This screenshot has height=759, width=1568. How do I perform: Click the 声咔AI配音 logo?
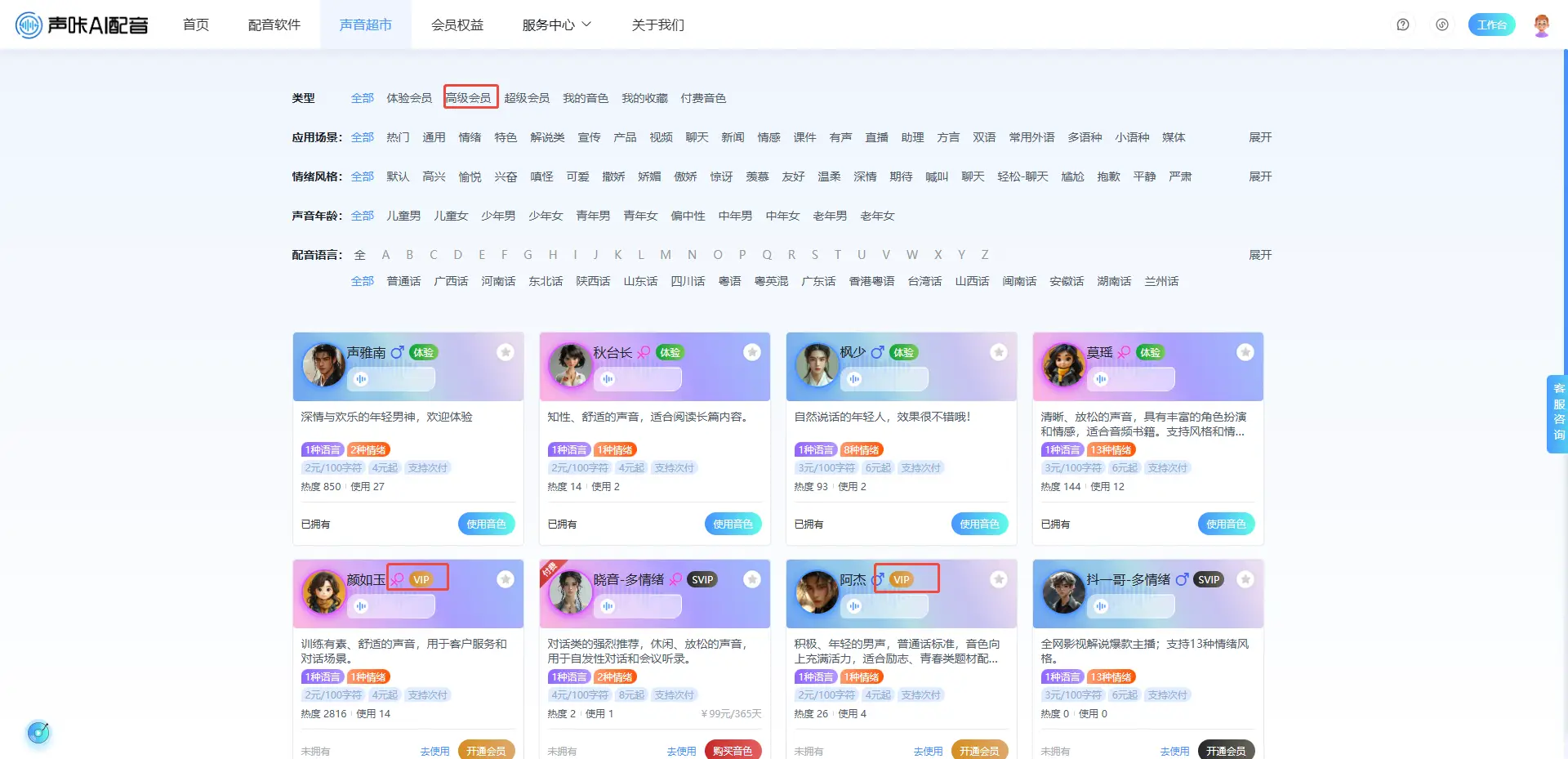(x=82, y=25)
